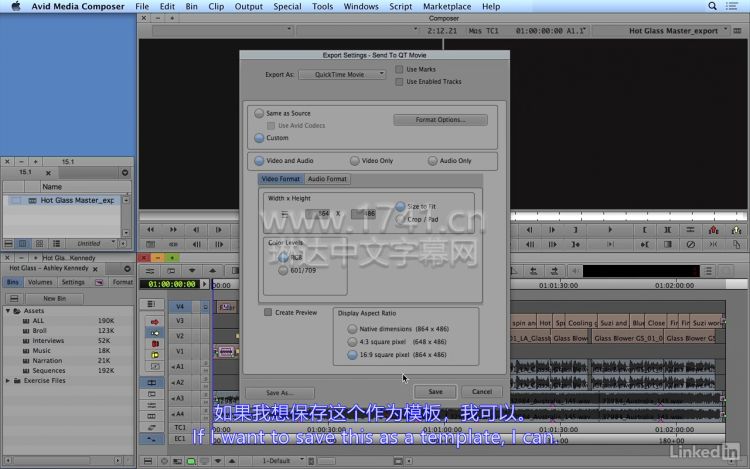The width and height of the screenshot is (750, 469).
Task: Open the Export As QuickTime Movie dropdown
Action: (x=342, y=75)
